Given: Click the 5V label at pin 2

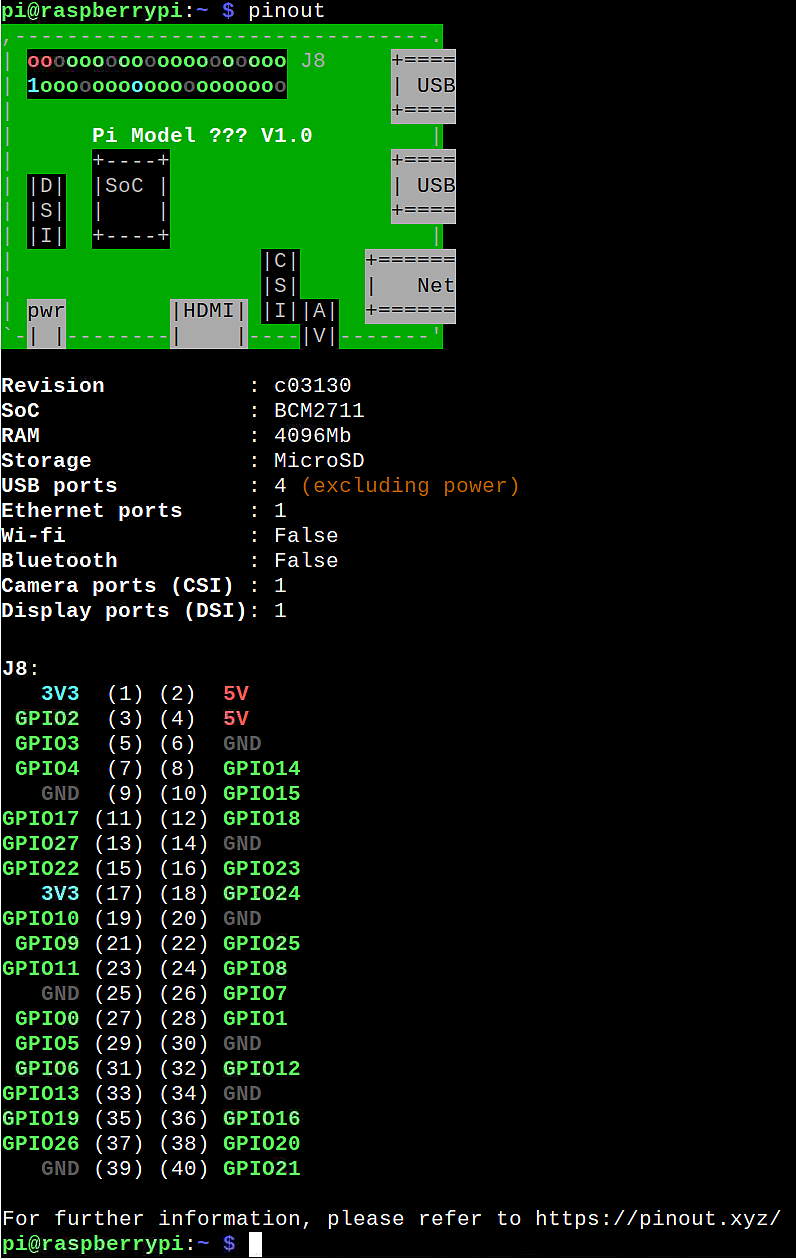Looking at the screenshot, I should [235, 693].
